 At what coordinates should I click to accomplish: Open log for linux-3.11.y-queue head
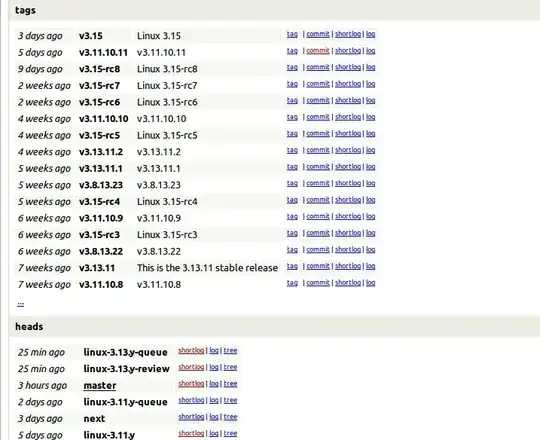pyautogui.click(x=214, y=400)
